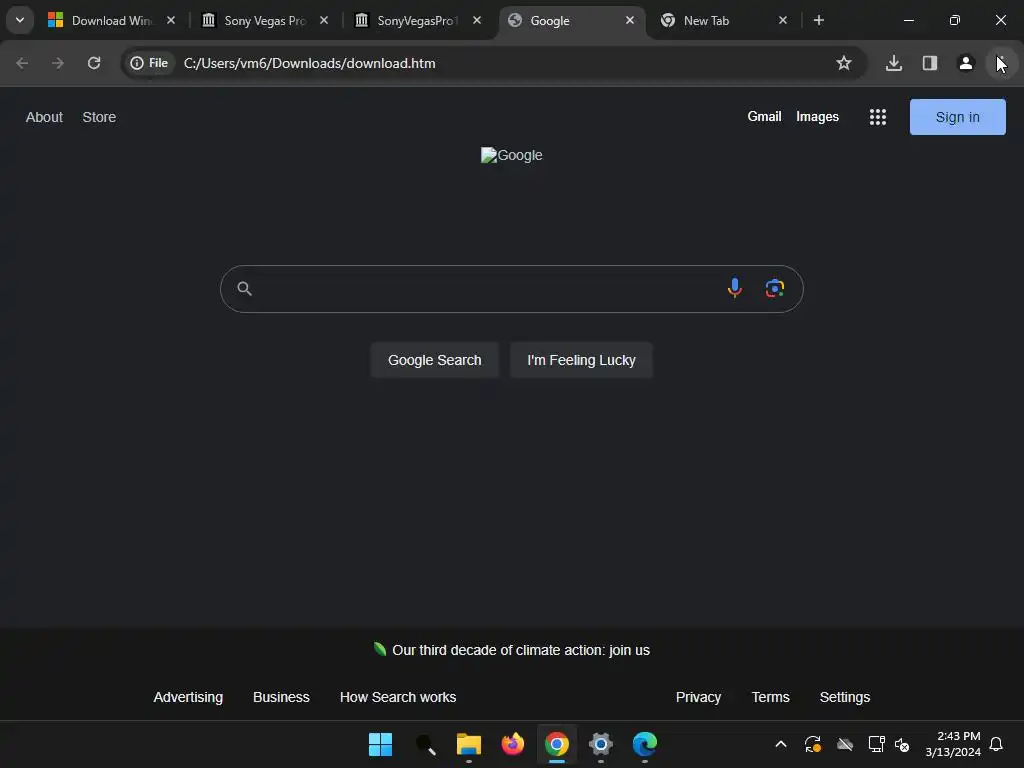Image resolution: width=1024 pixels, height=768 pixels.
Task: Go forward to next page
Action: point(58,63)
